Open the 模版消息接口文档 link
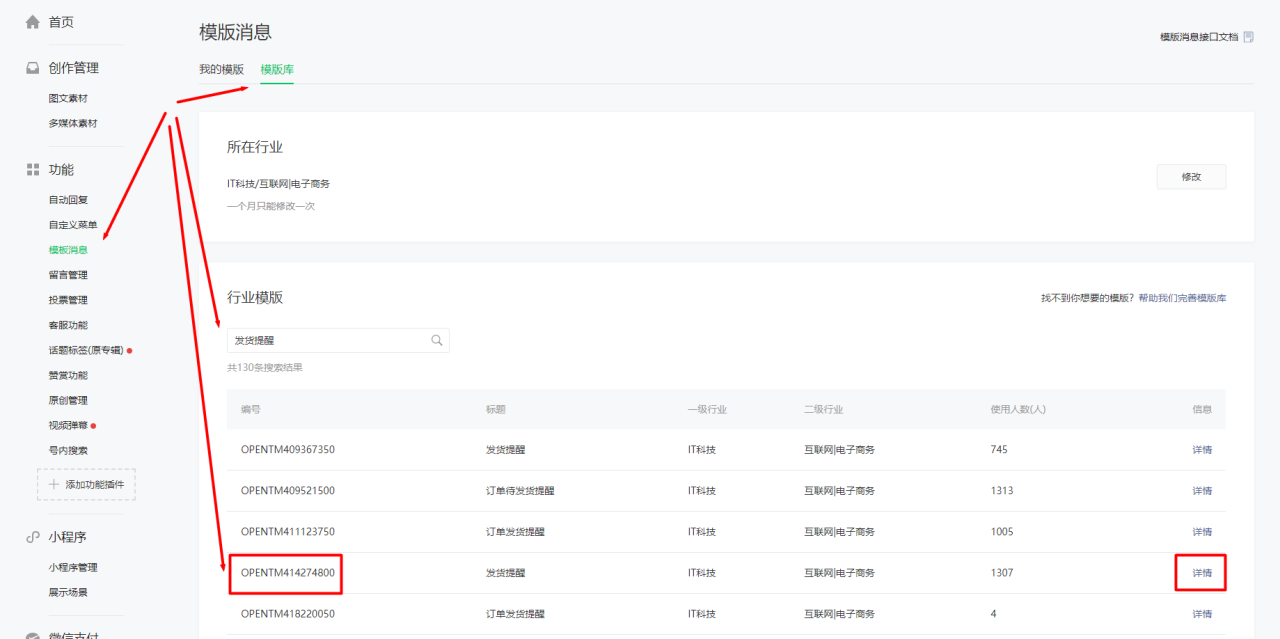 coord(1198,37)
